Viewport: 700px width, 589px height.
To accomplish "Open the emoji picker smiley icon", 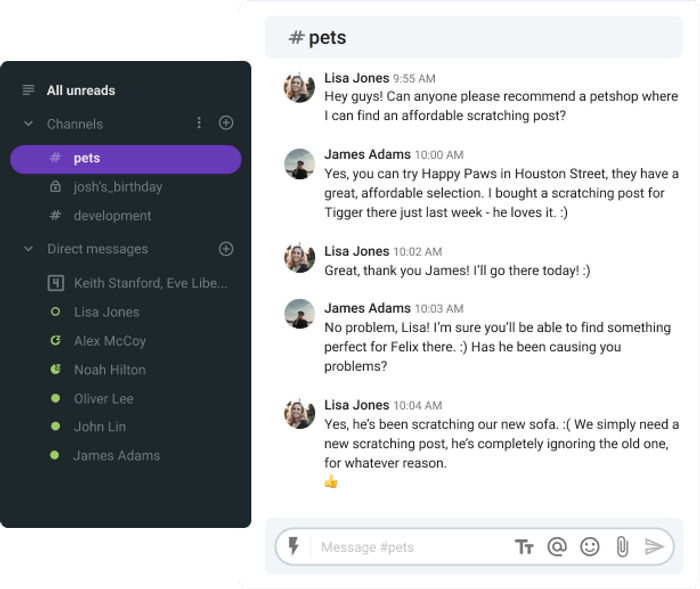I will [590, 547].
